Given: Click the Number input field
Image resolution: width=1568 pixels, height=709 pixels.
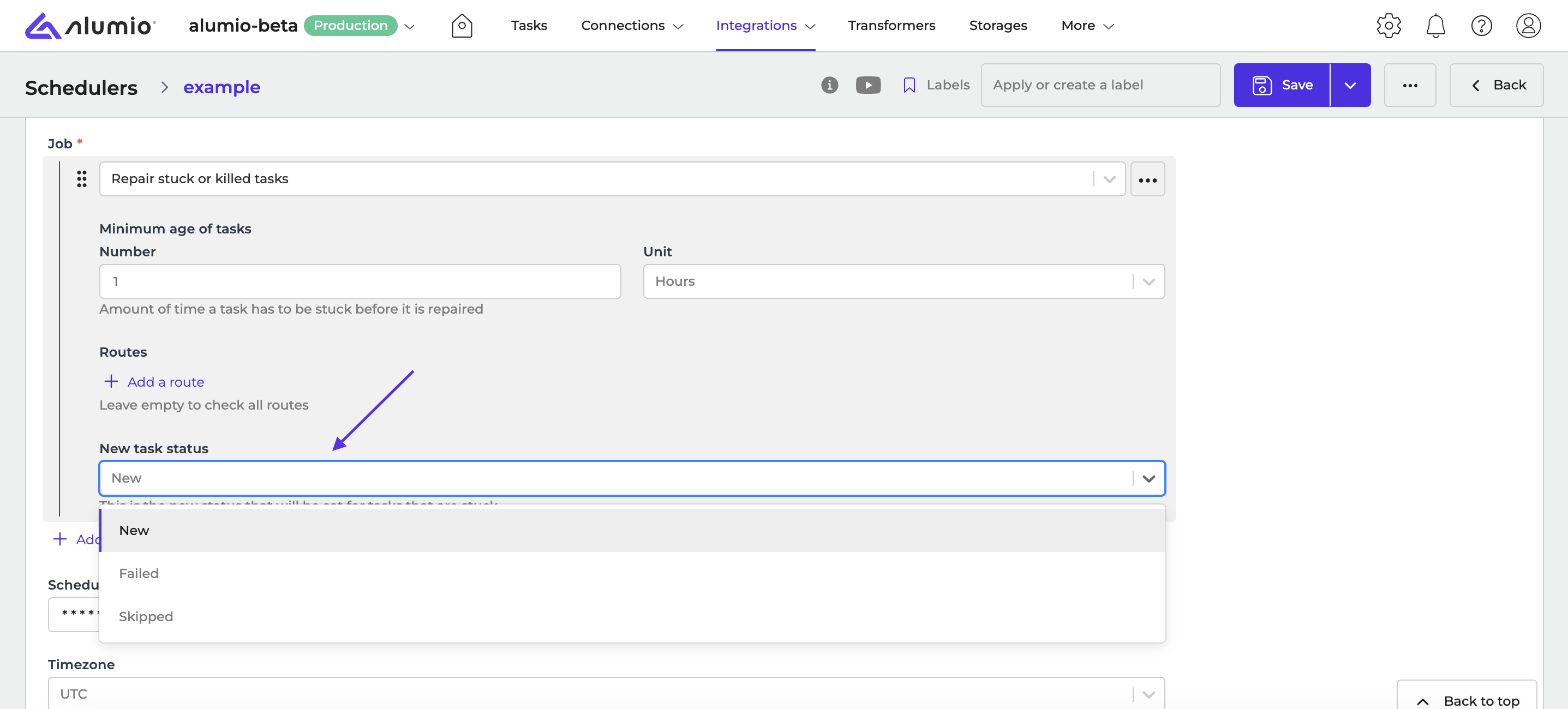Looking at the screenshot, I should pos(360,281).
